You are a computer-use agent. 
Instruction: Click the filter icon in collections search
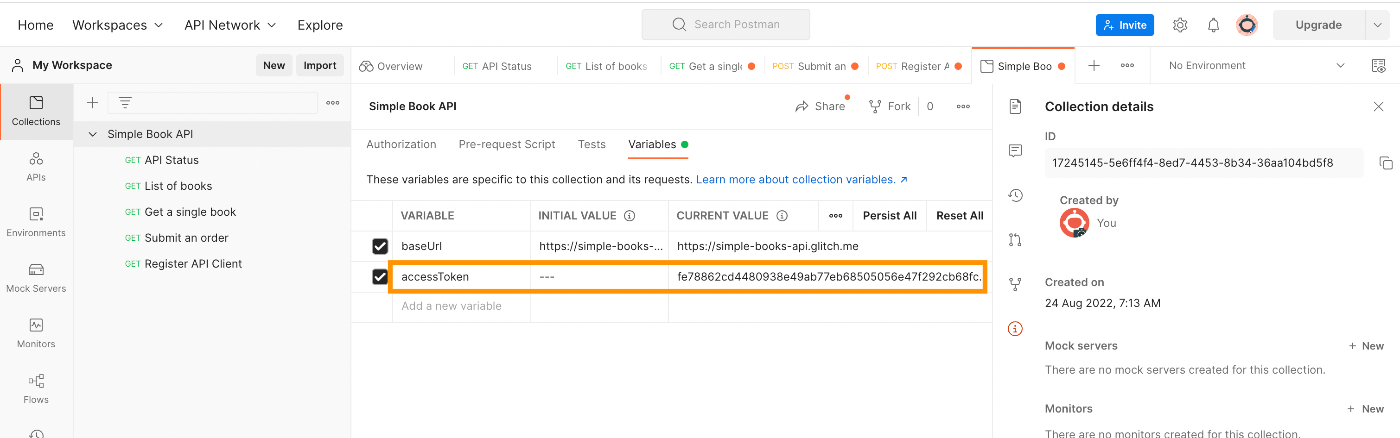point(125,102)
